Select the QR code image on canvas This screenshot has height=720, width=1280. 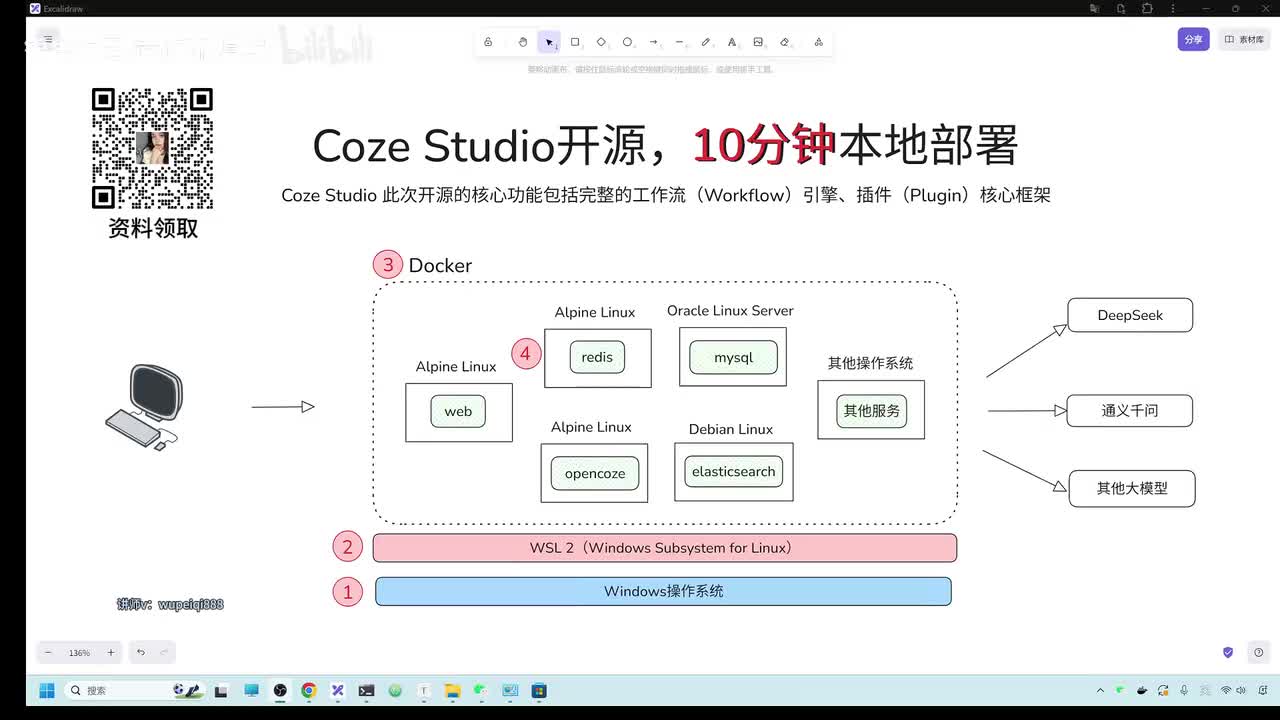(152, 147)
